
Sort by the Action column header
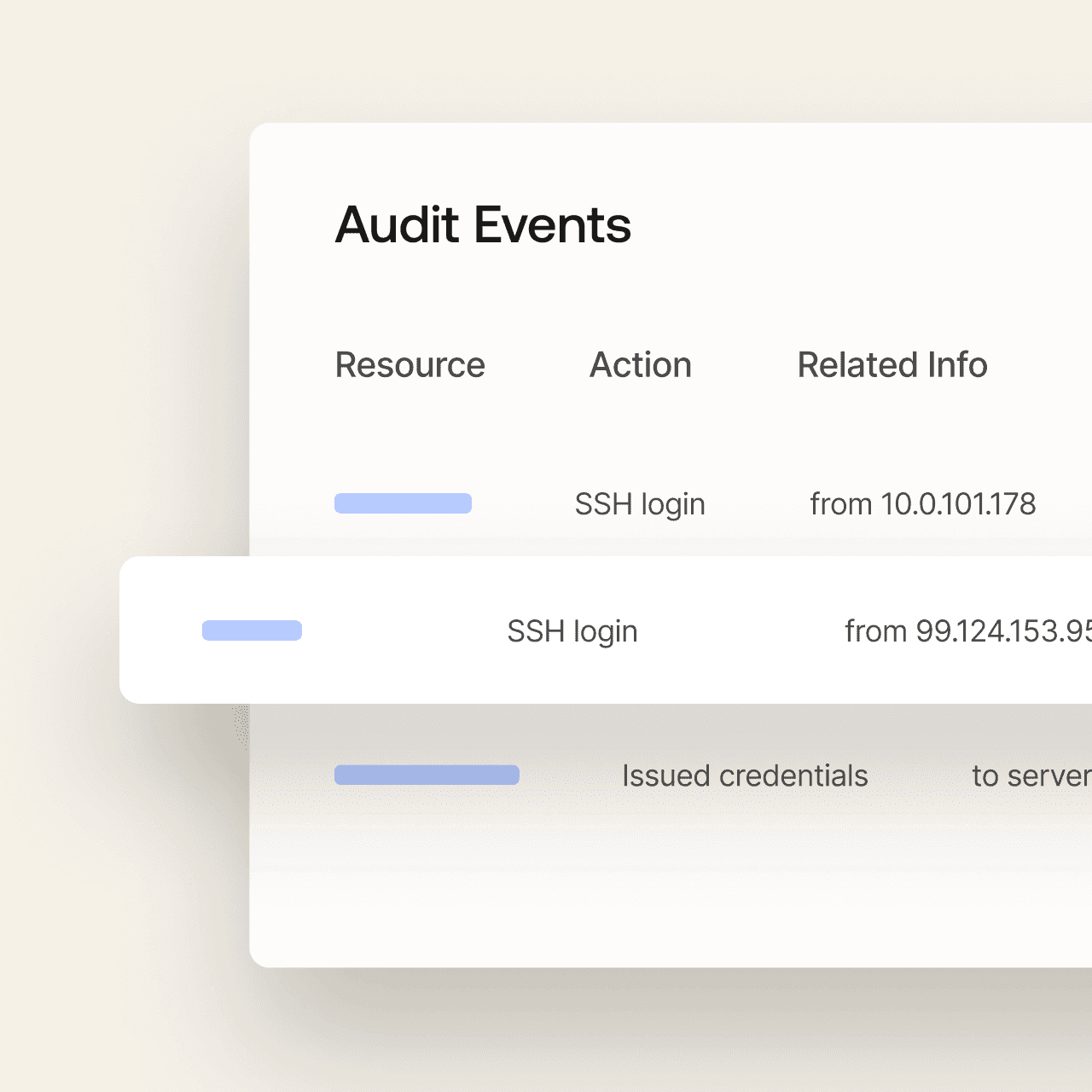[x=640, y=365]
